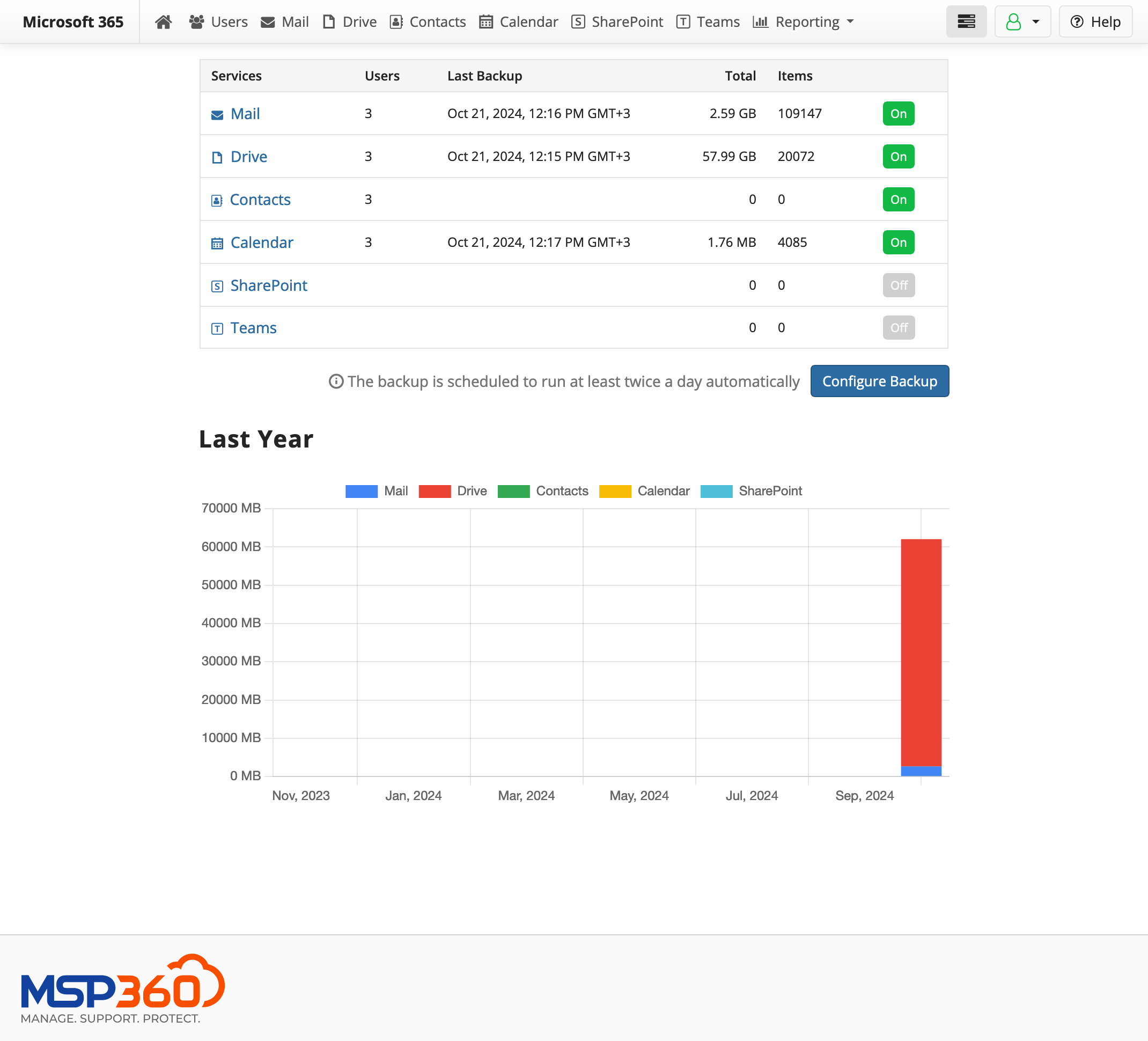Image resolution: width=1148 pixels, height=1041 pixels.
Task: Click the Services column header
Action: pos(237,76)
